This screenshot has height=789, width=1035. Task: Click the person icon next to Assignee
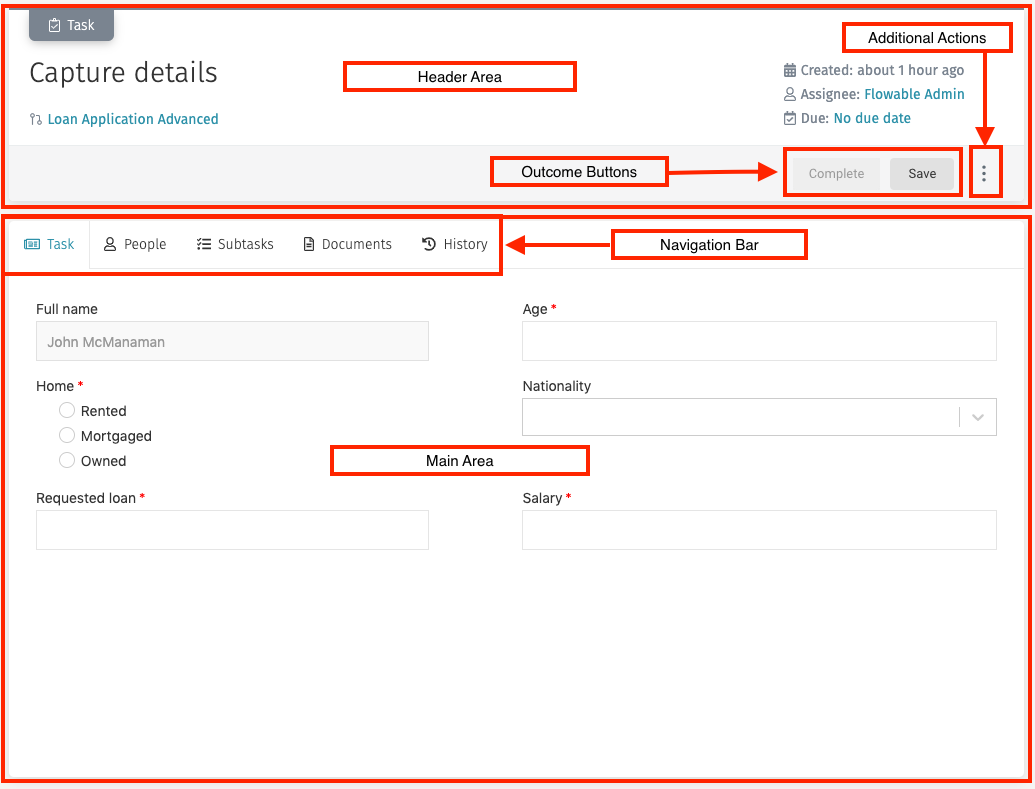(790, 94)
